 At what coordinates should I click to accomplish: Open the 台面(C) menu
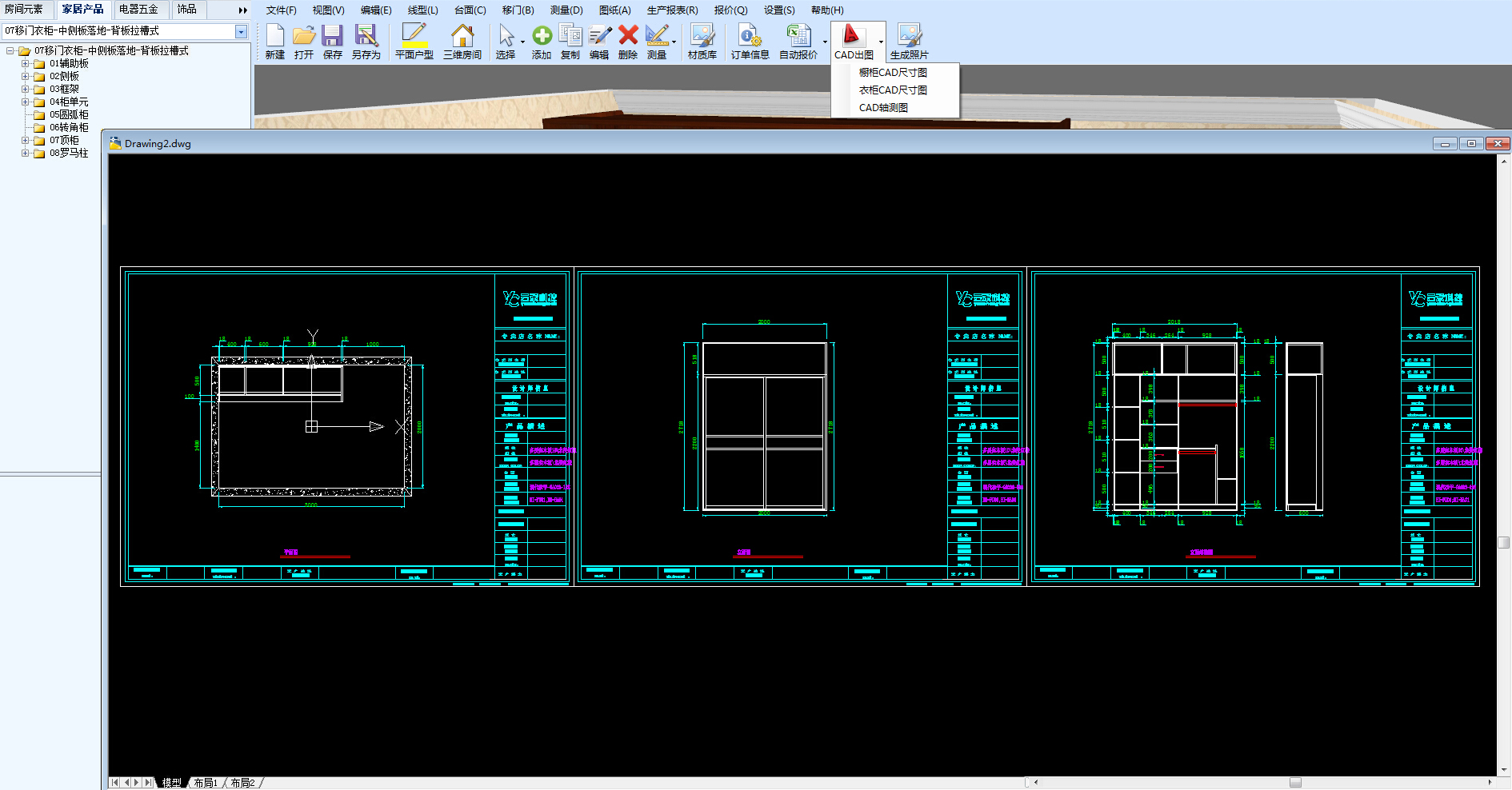(470, 10)
